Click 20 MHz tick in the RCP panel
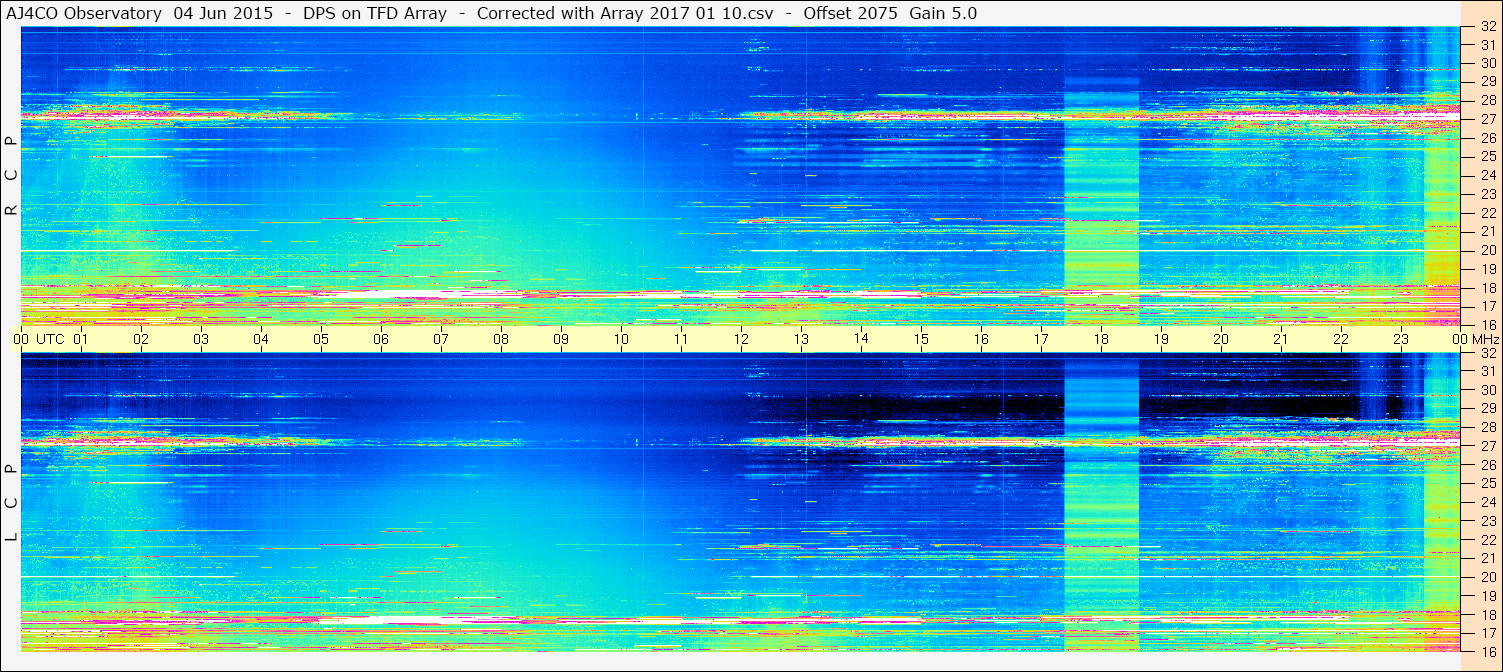 [x=1487, y=250]
